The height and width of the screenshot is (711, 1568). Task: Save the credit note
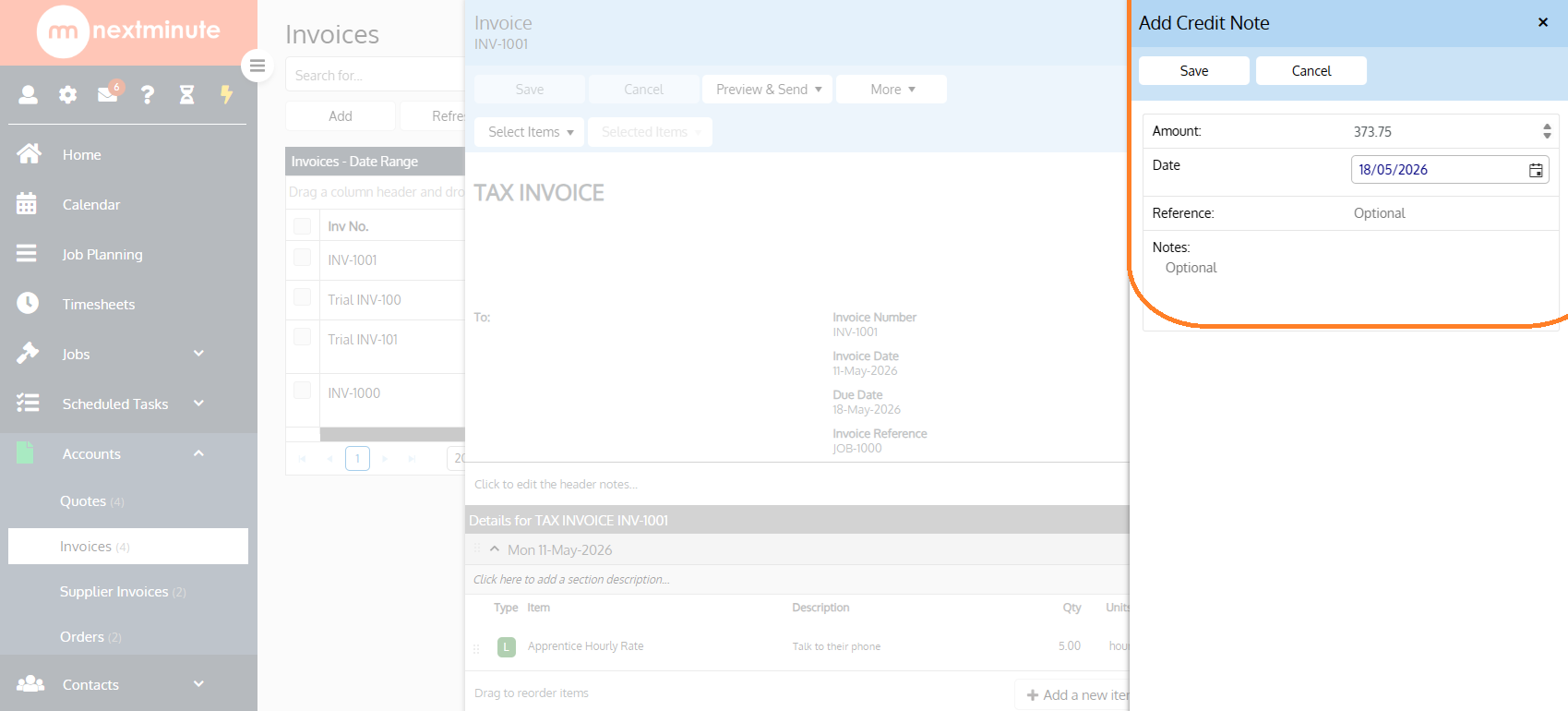coord(1194,71)
